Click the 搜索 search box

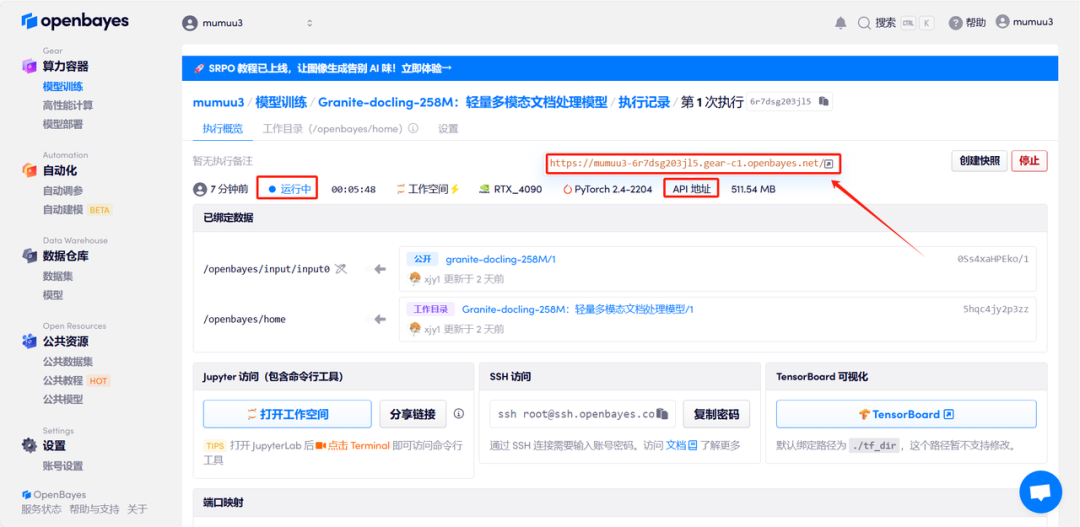point(895,23)
